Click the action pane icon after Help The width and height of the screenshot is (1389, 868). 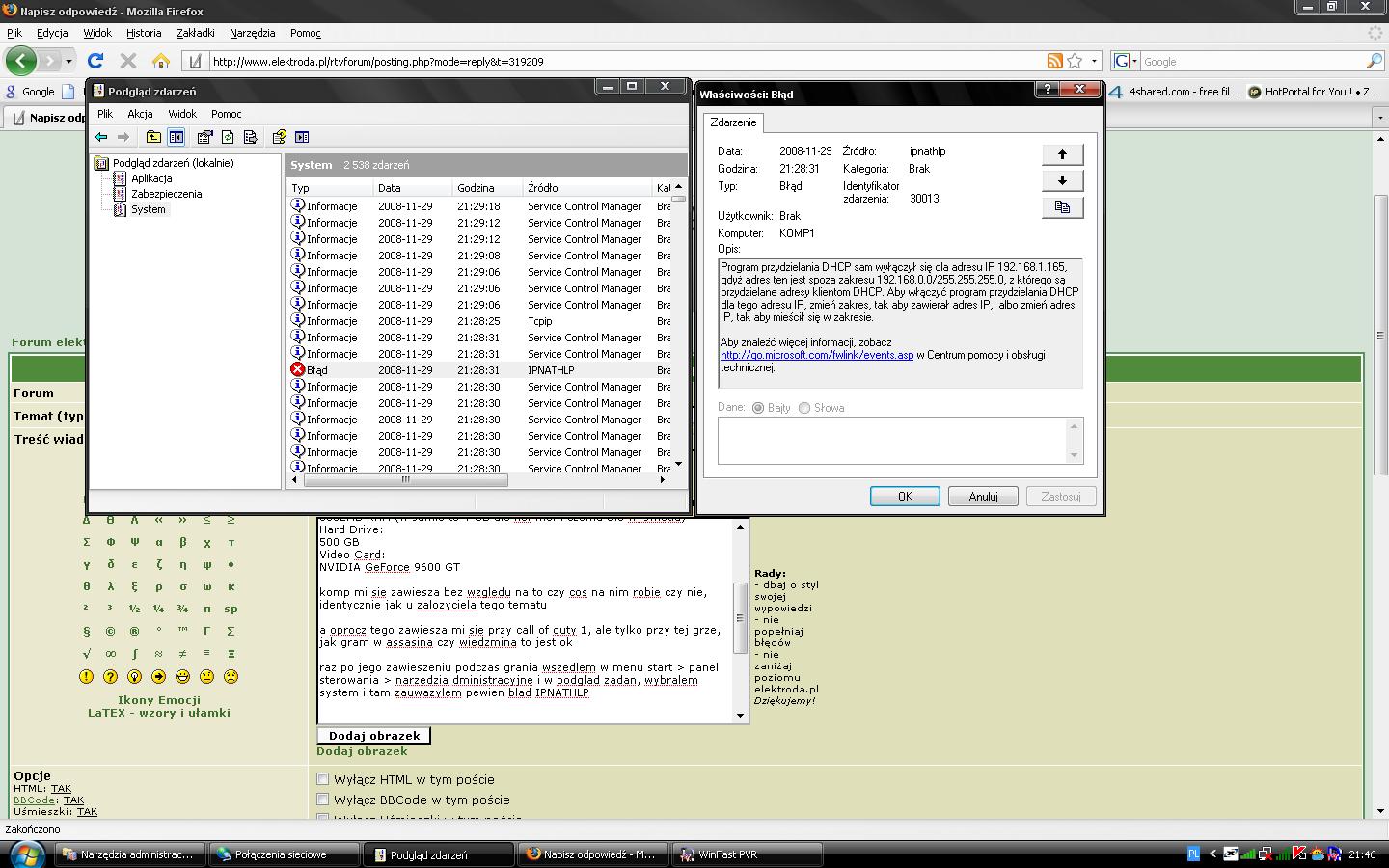(x=302, y=137)
